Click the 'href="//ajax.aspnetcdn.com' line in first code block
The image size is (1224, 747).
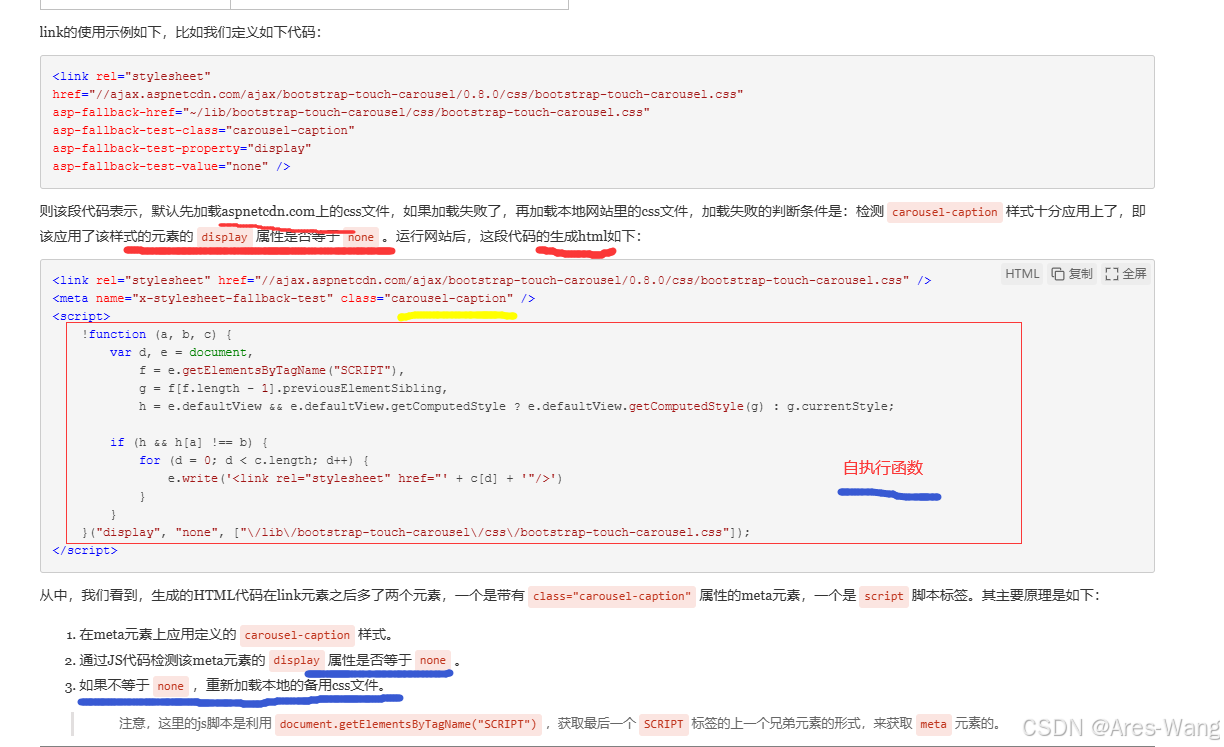click(398, 94)
